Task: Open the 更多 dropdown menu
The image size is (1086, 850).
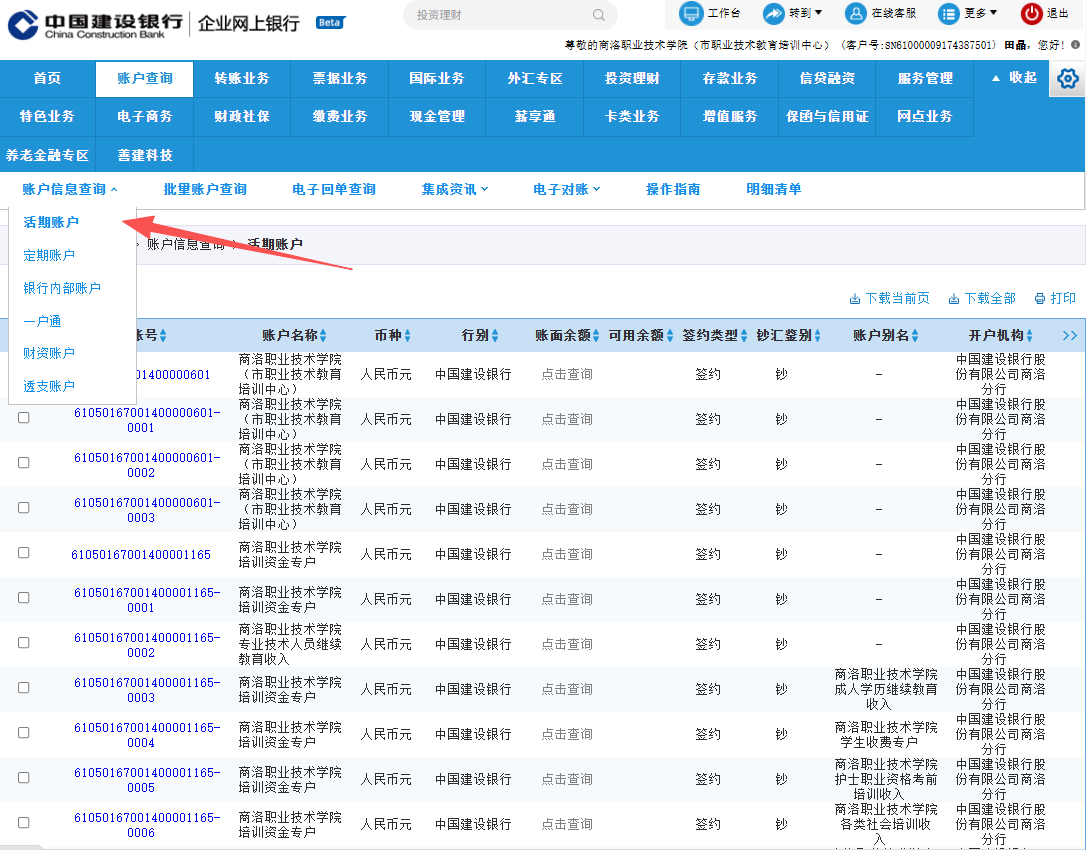Action: 968,13
